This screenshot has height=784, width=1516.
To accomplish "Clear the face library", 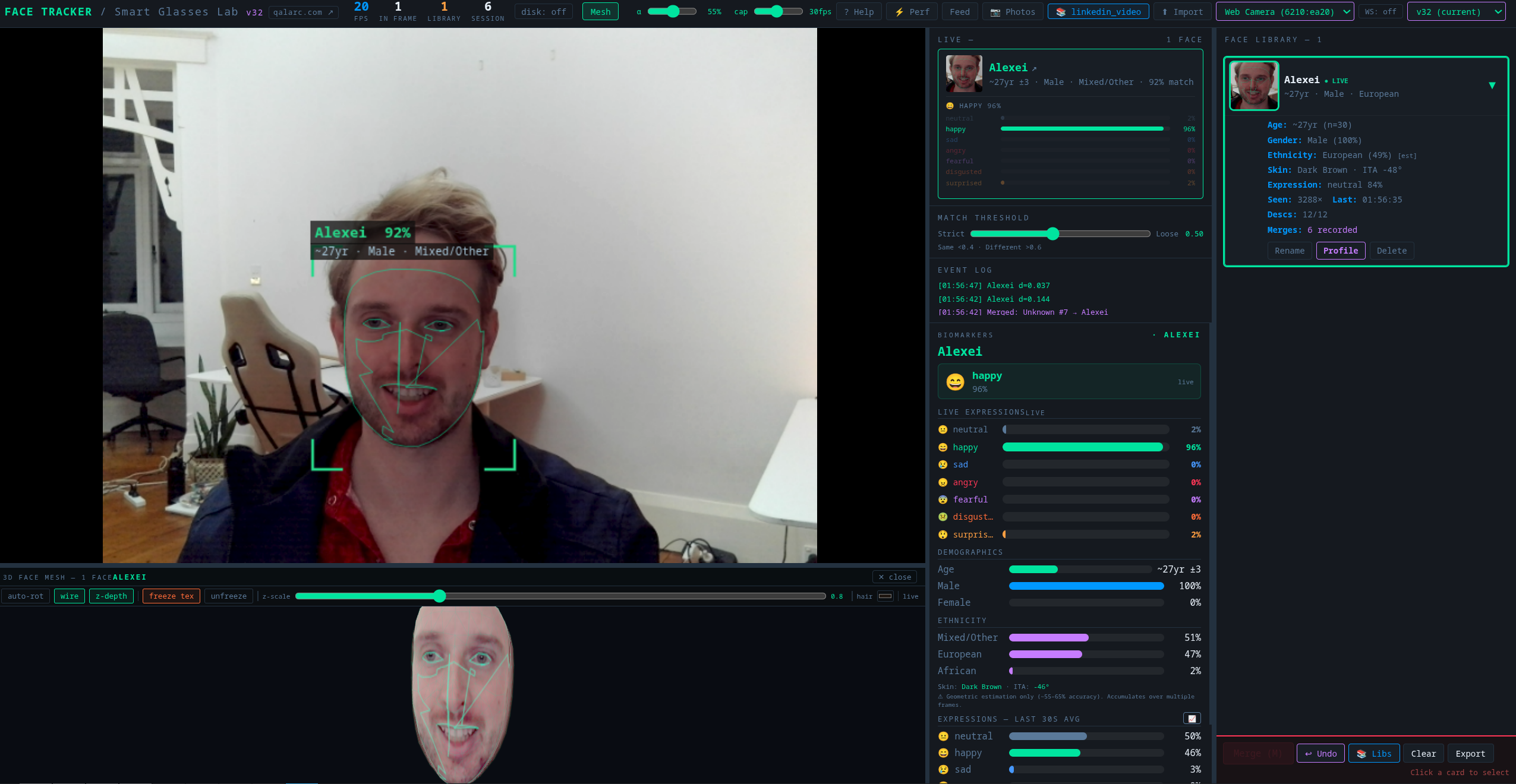I will [1423, 753].
